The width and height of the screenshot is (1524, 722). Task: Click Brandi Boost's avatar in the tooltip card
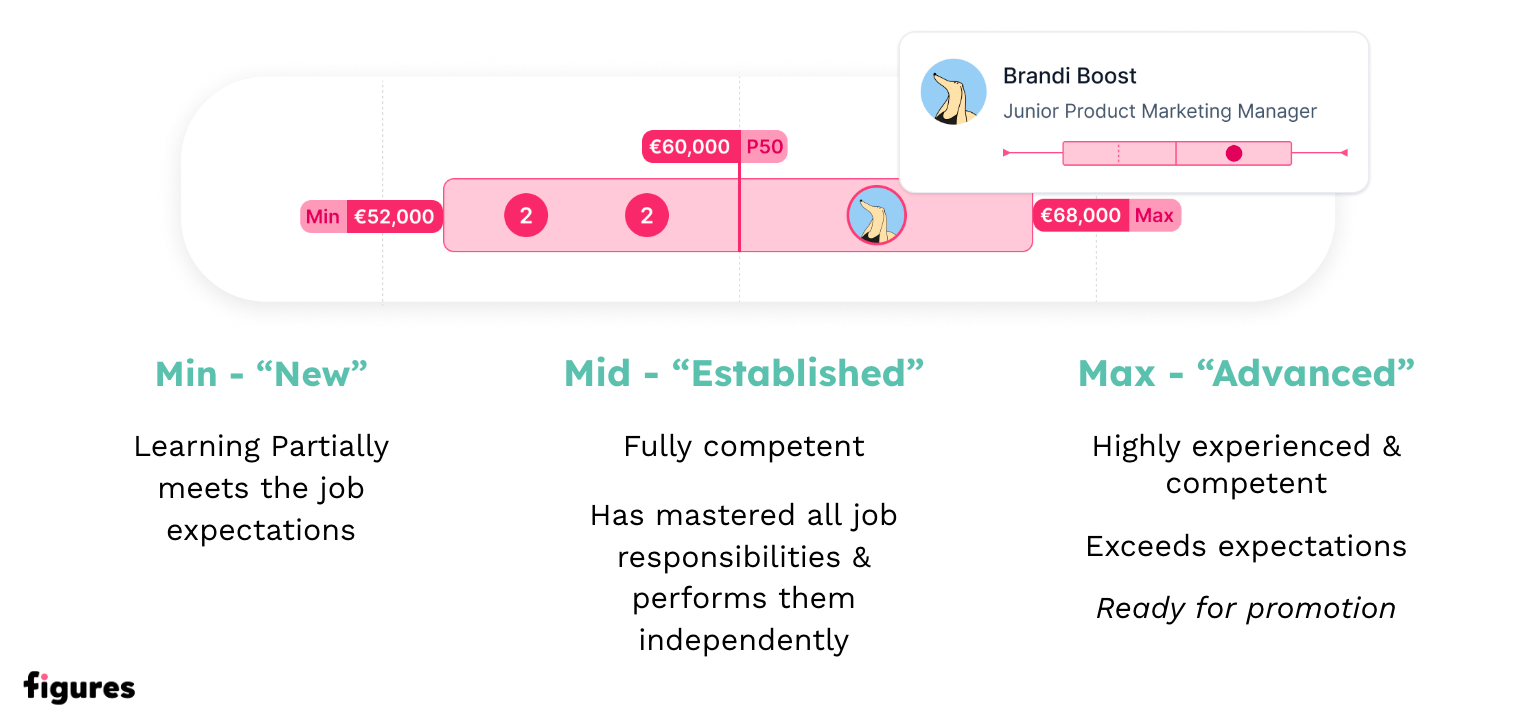coord(954,92)
